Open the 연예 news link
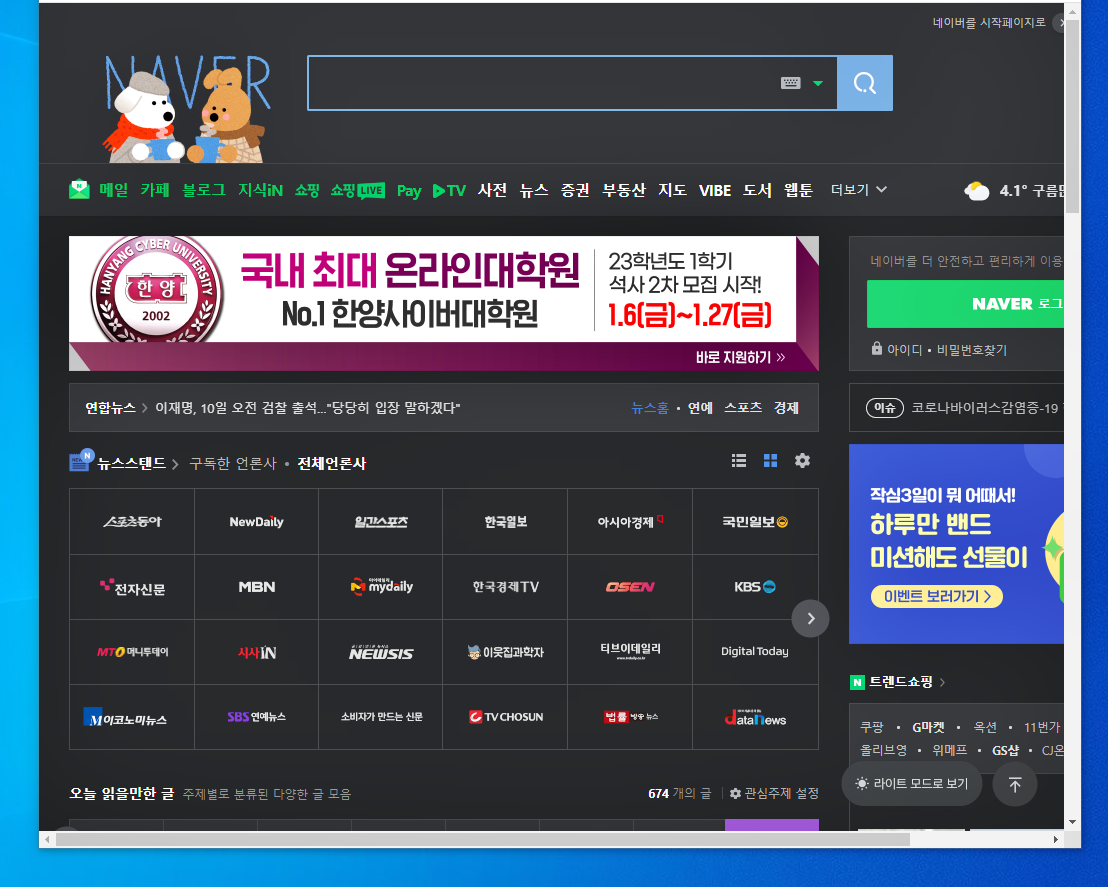 pyautogui.click(x=700, y=408)
